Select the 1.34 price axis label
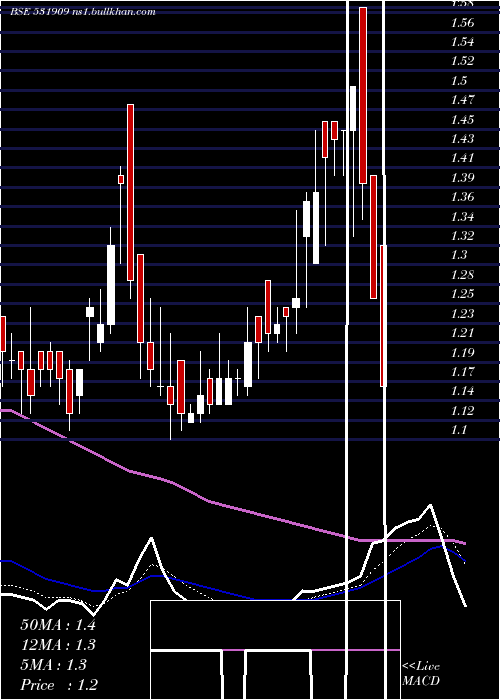 [462, 217]
